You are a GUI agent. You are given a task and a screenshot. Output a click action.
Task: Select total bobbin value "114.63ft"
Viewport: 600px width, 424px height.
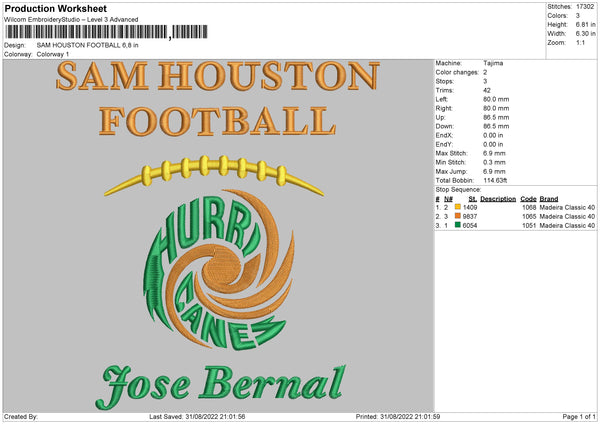click(x=495, y=180)
